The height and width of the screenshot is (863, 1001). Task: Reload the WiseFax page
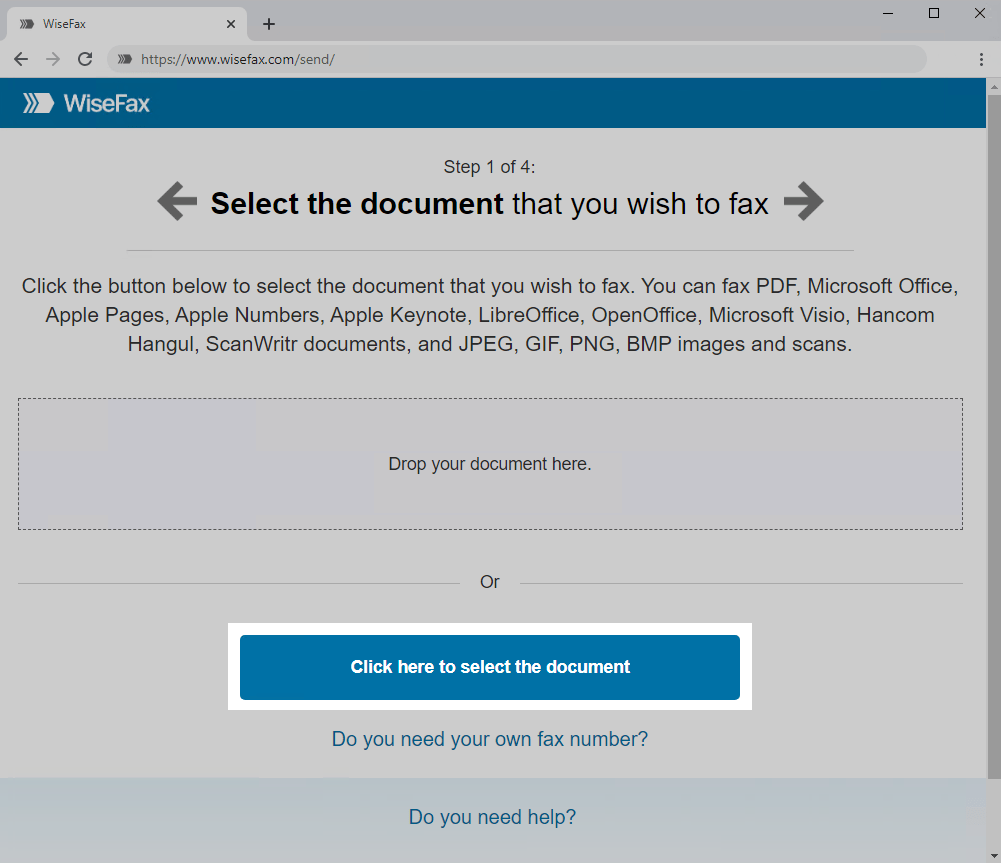coord(85,59)
